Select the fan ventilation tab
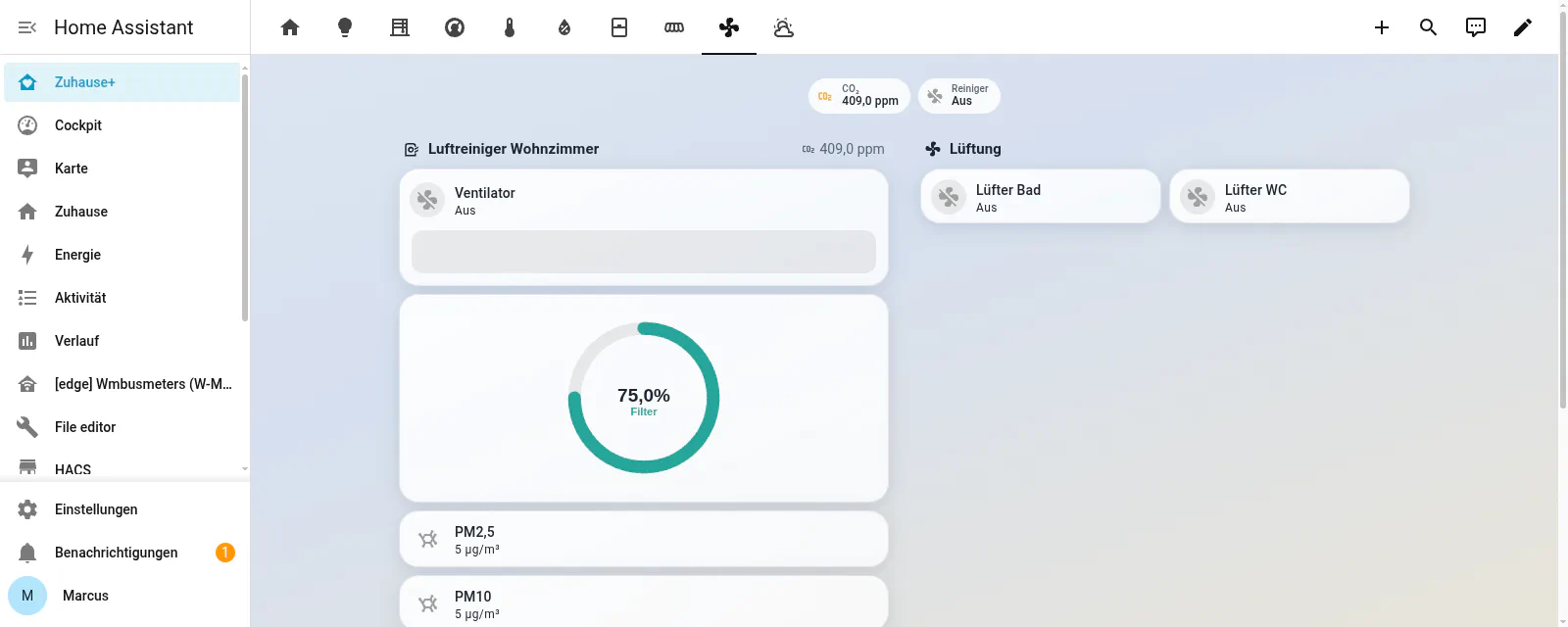 point(729,27)
